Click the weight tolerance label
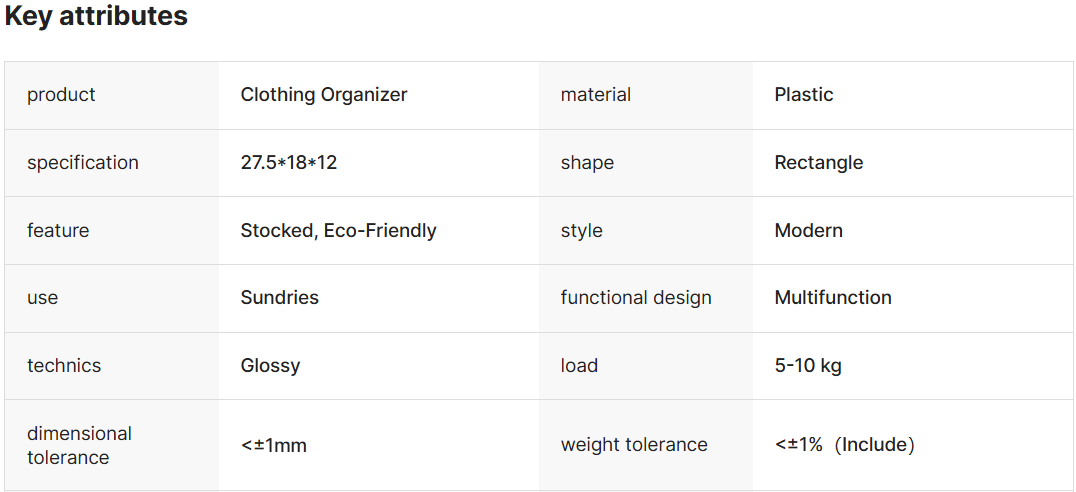Viewport: 1076px width, 492px height. (x=634, y=446)
